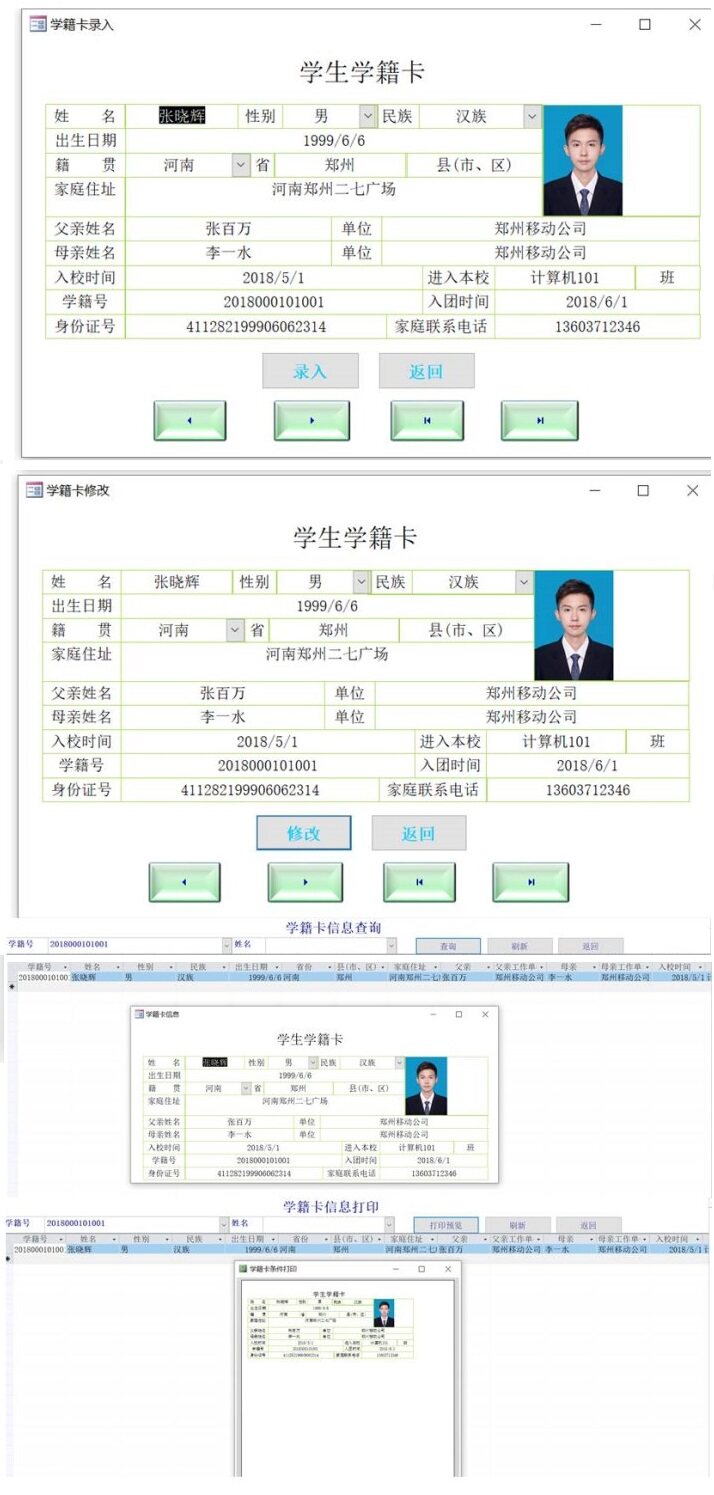
Task: Maximize the 学籍卡条件打印 preview window
Action: click(x=421, y=1269)
